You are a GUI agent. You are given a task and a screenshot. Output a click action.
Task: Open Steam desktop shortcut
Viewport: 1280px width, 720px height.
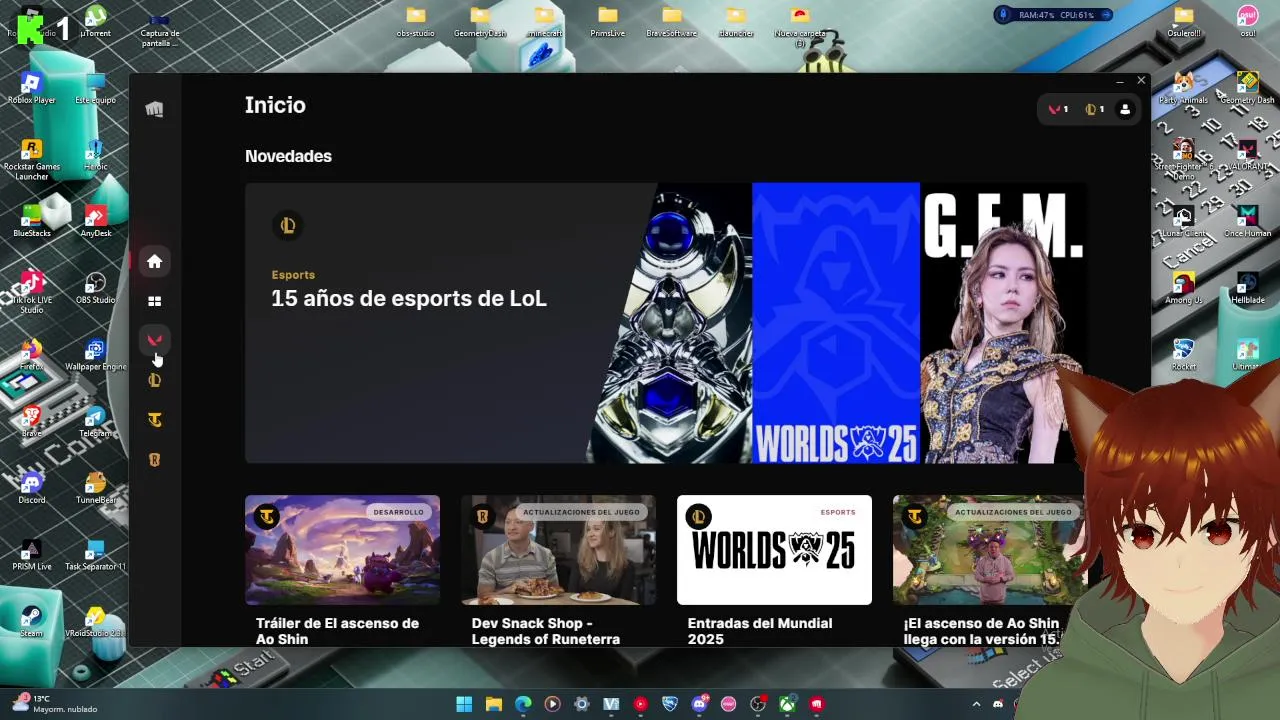click(x=32, y=621)
